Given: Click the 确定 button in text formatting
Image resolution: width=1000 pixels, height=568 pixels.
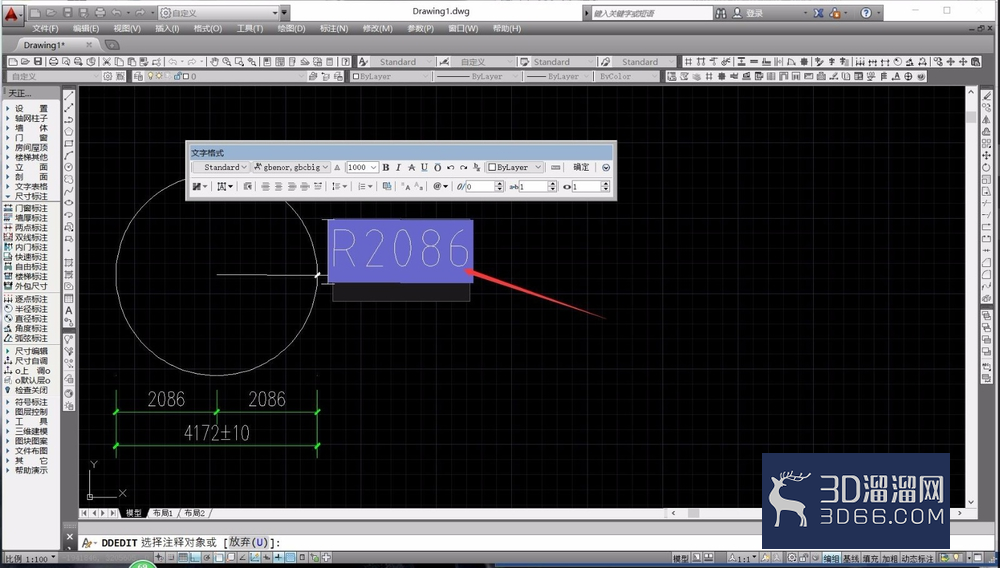Looking at the screenshot, I should [581, 167].
